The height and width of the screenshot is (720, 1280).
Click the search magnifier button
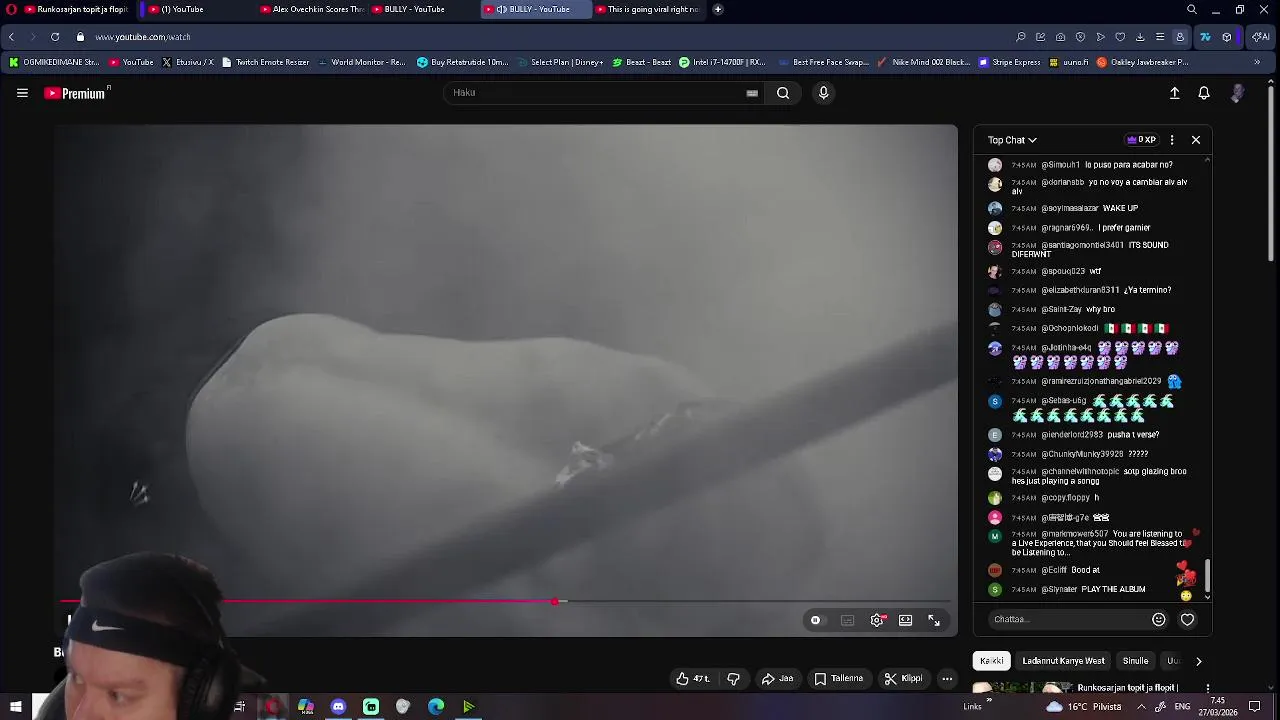pos(783,93)
